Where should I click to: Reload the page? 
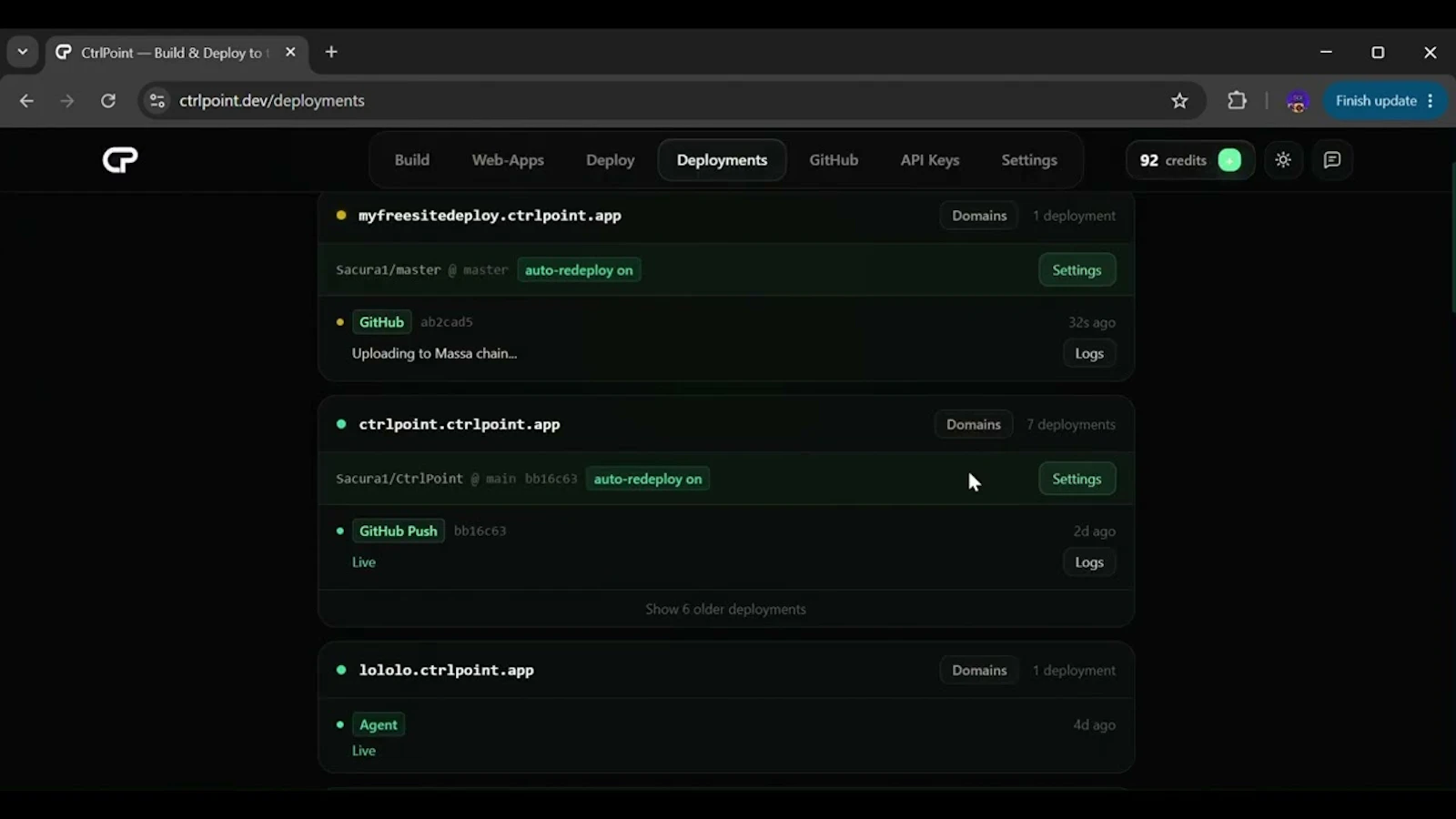(108, 101)
